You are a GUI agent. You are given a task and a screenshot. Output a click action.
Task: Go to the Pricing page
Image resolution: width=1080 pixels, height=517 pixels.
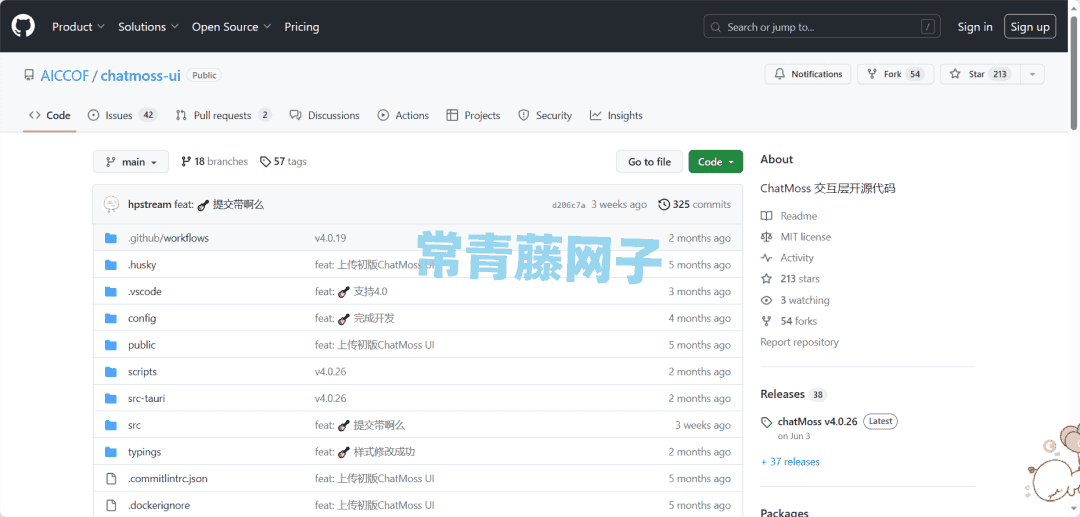[x=302, y=27]
